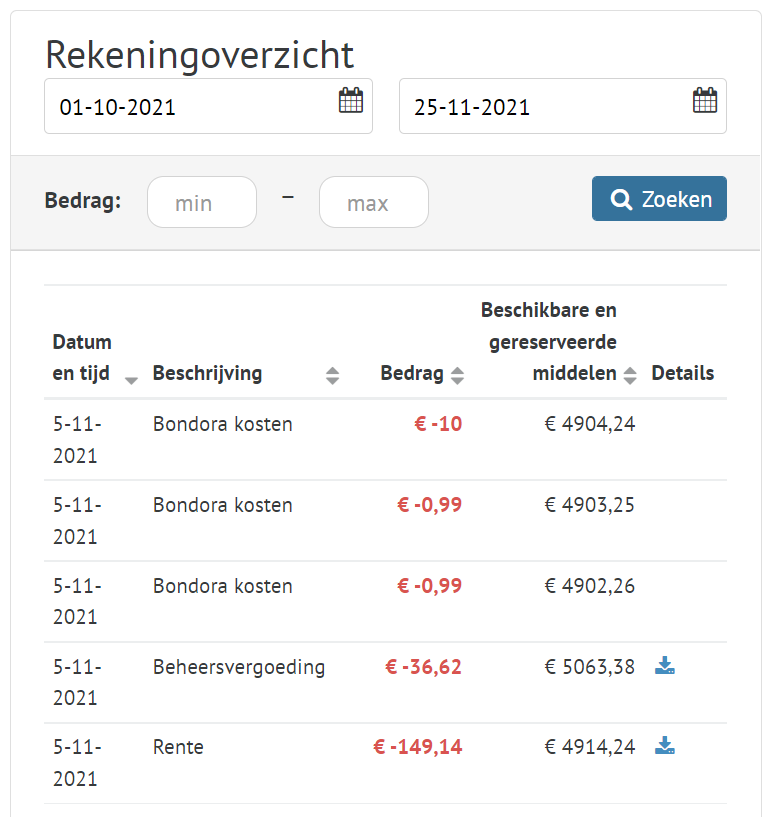Download details for the Rente transaction
This screenshot has height=817, width=770.
(x=665, y=745)
